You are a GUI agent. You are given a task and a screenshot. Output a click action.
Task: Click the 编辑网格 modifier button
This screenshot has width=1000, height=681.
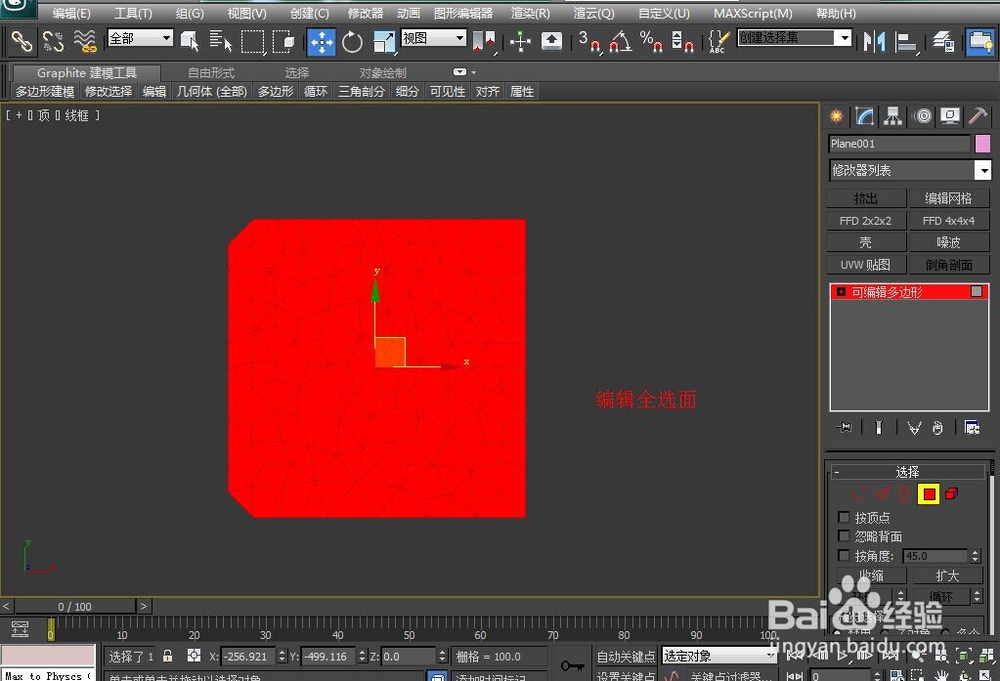pyautogui.click(x=948, y=198)
